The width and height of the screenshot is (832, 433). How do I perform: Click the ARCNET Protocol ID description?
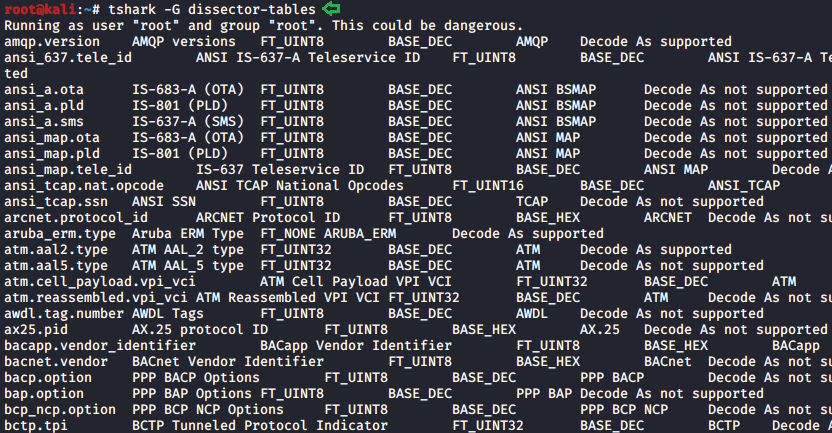pyautogui.click(x=268, y=218)
